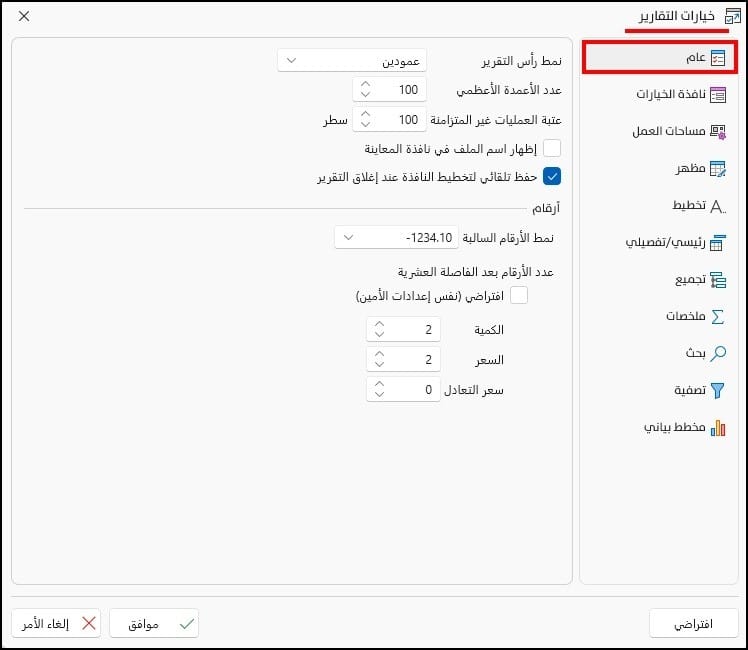
Task: Click the مخطط بياني tab label
Action: [x=675, y=427]
